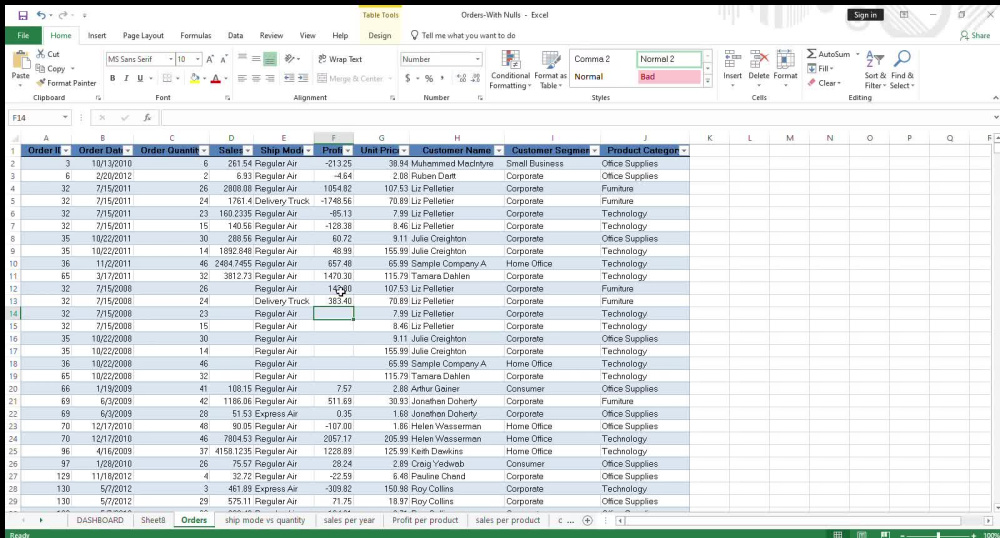Click the decrease decimal icon

476,78
